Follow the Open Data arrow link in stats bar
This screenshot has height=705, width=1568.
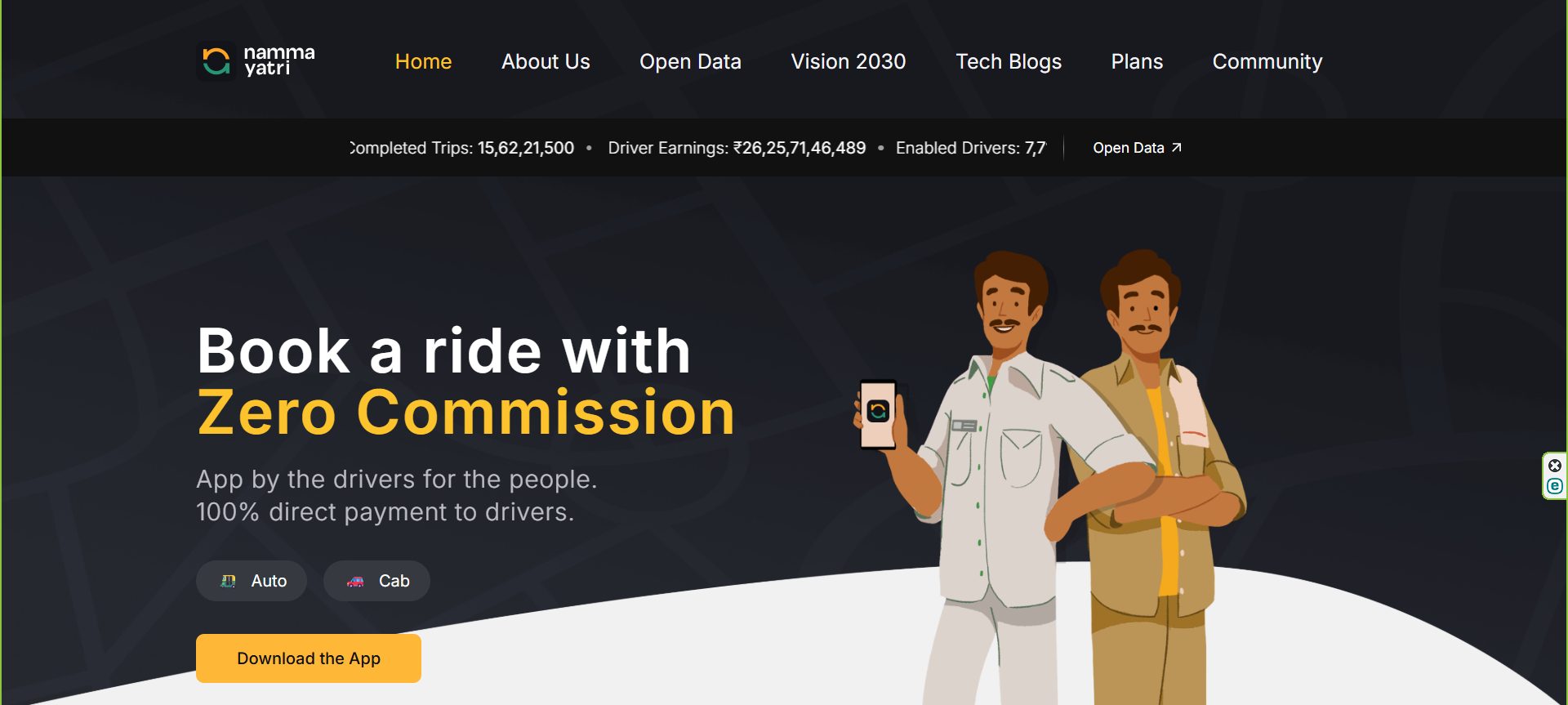pyautogui.click(x=1137, y=148)
